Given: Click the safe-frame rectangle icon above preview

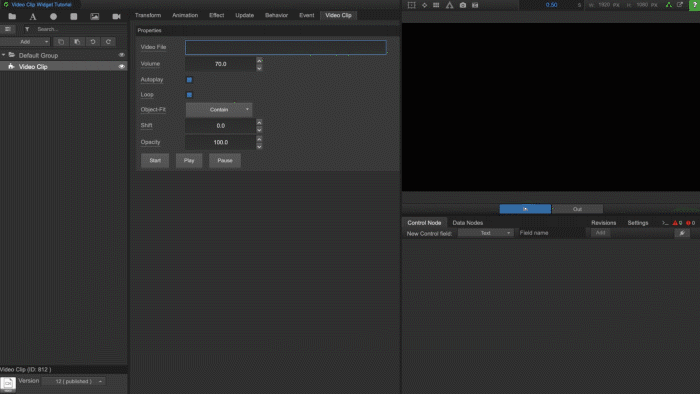Looking at the screenshot, I should pyautogui.click(x=412, y=5).
